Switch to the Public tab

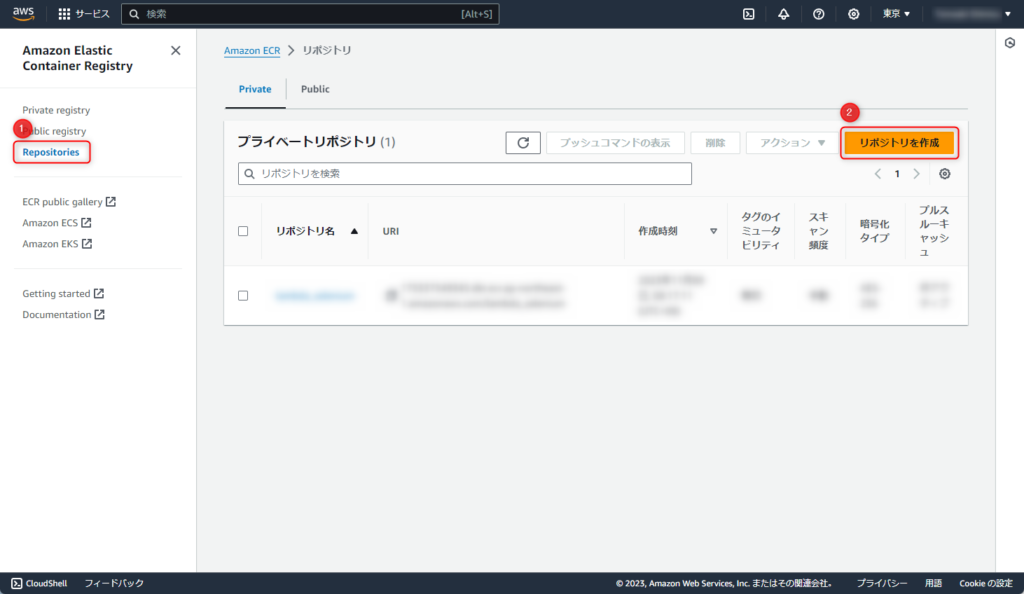coord(315,89)
